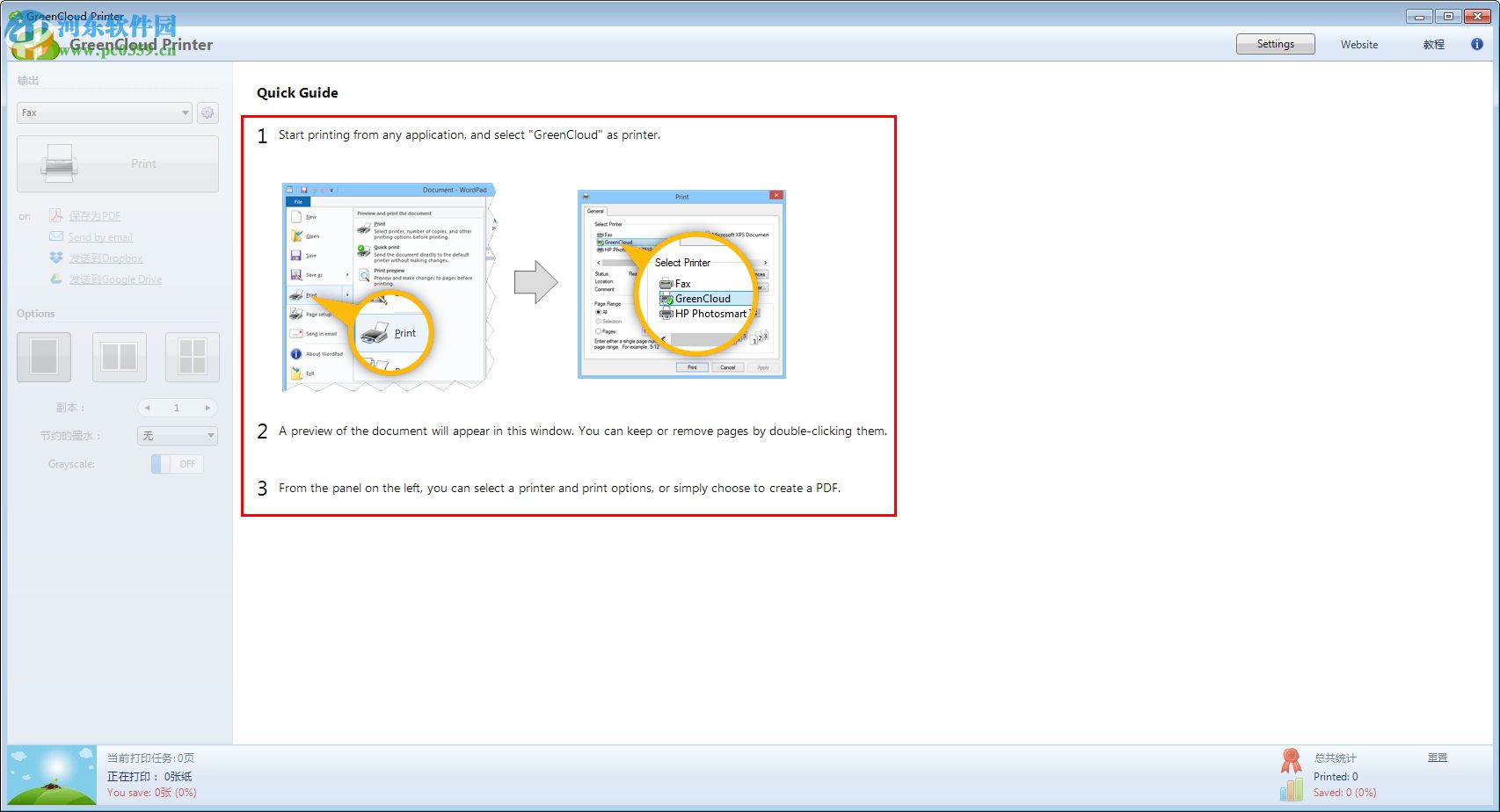1500x812 pixels.
Task: Expand the 节约的墨水 ink saving dropdown
Action: (178, 436)
